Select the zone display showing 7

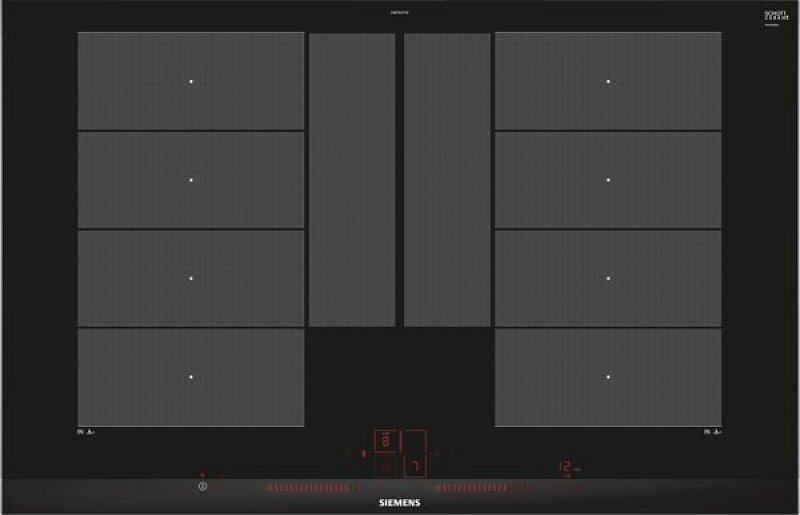click(x=414, y=466)
